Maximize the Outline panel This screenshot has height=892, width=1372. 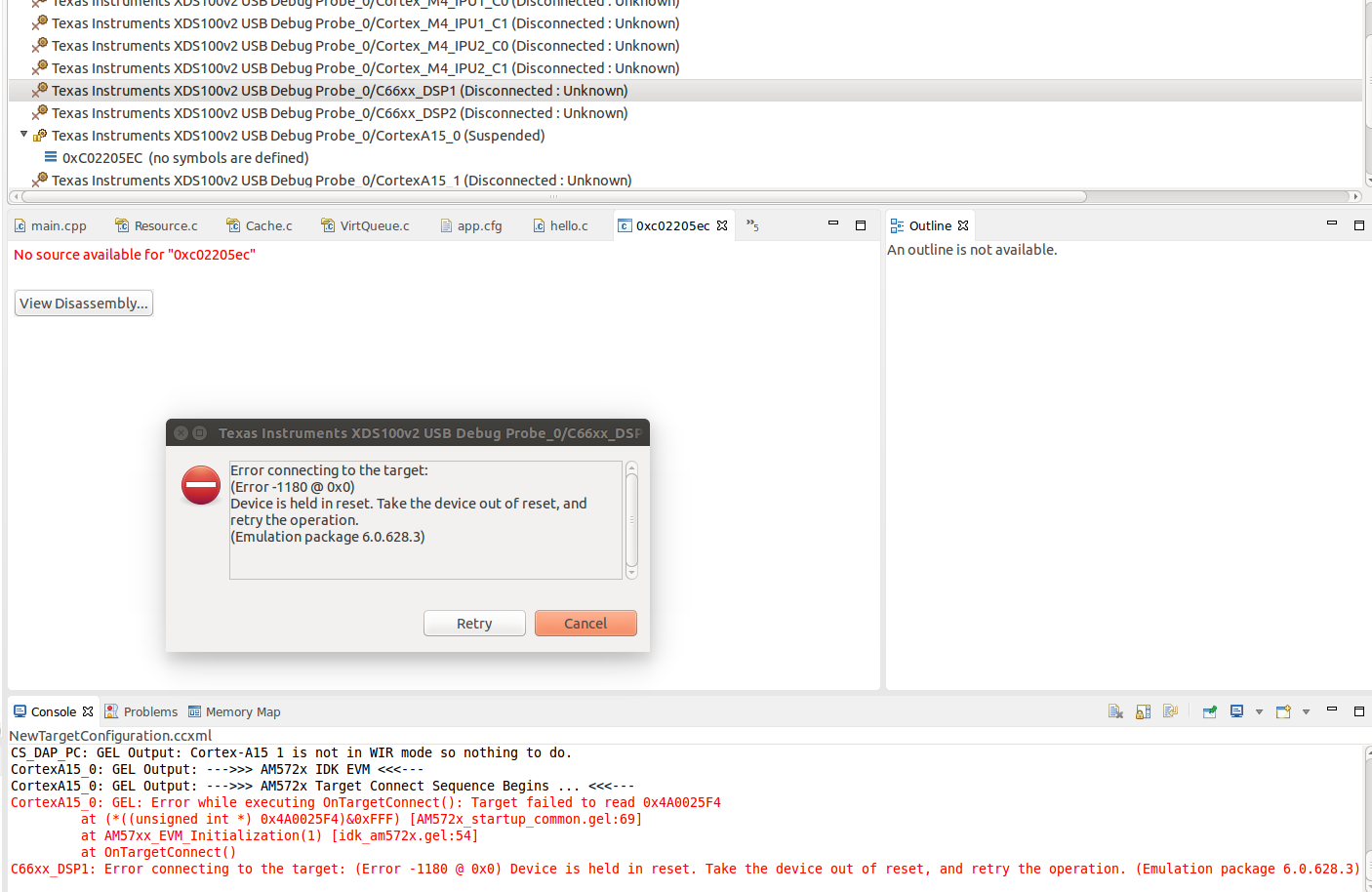pos(1358,225)
